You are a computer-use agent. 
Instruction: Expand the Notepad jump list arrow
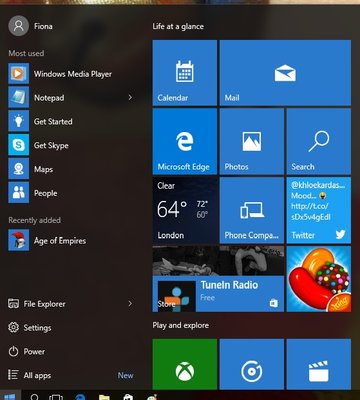130,97
